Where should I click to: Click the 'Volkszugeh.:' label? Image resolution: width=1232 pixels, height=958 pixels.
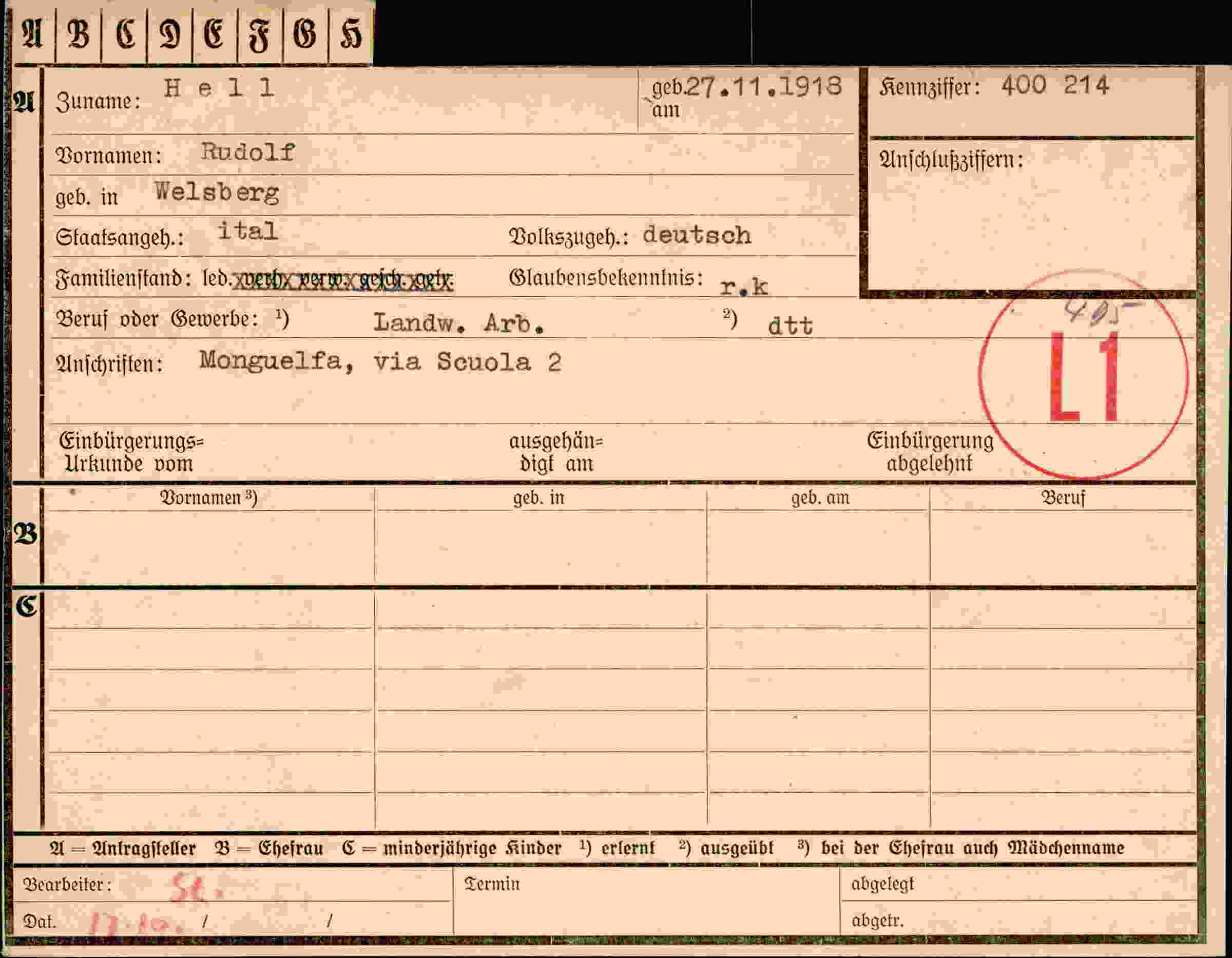tap(569, 237)
